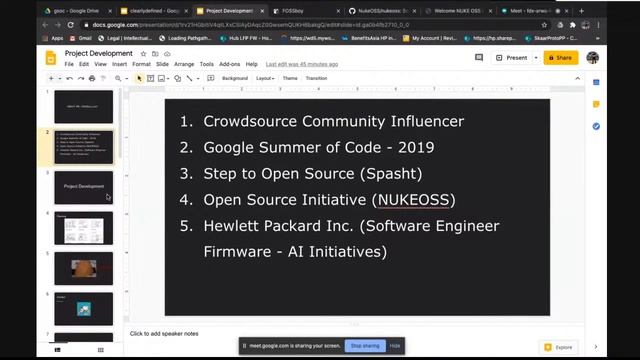Screen dimensions: 640x360
Task: Click Stop sharing in the Meet bar
Action: click(365, 346)
